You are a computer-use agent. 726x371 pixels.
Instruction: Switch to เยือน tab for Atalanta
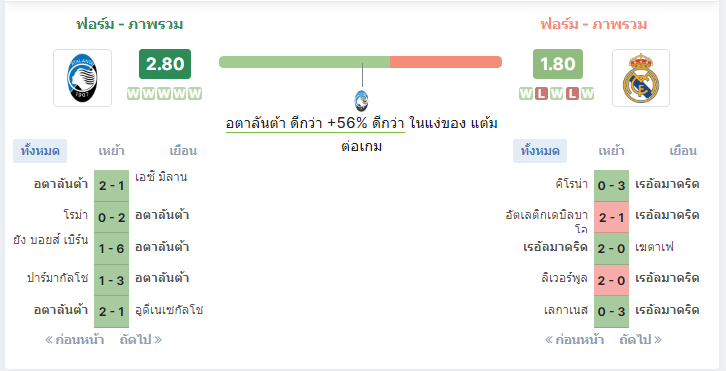click(183, 151)
